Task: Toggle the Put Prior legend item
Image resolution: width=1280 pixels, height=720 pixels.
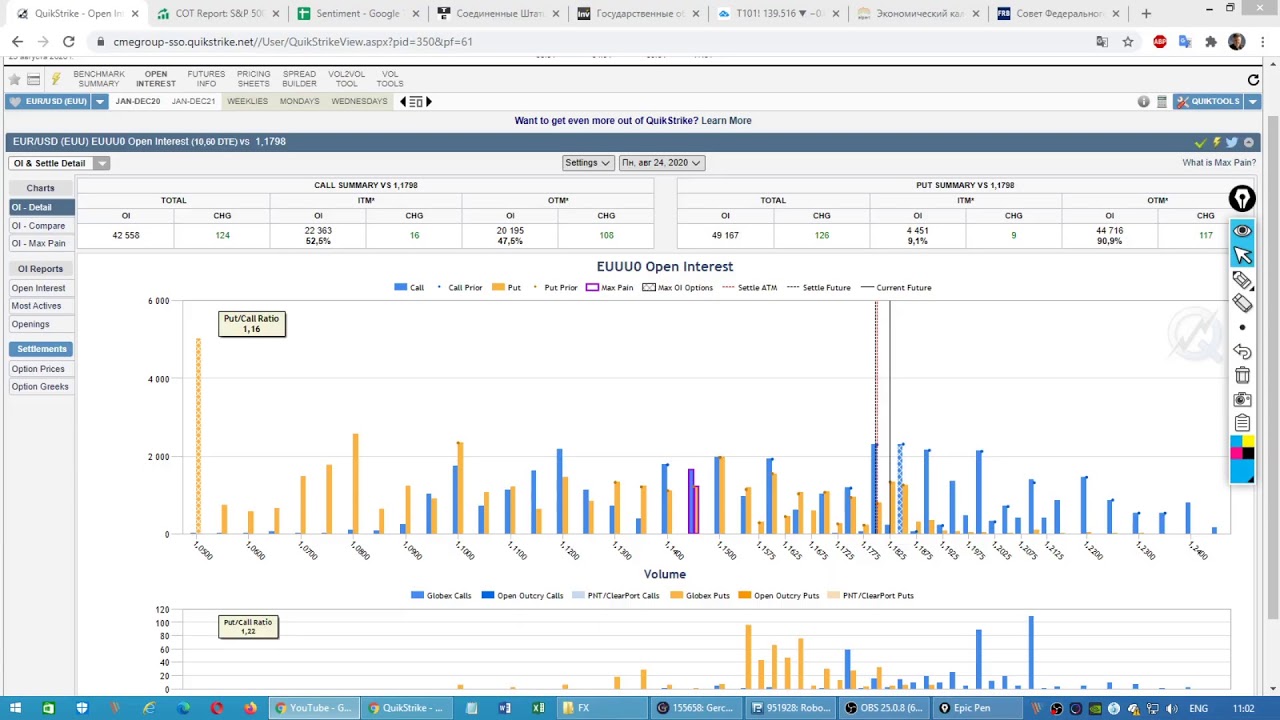Action: tap(555, 288)
